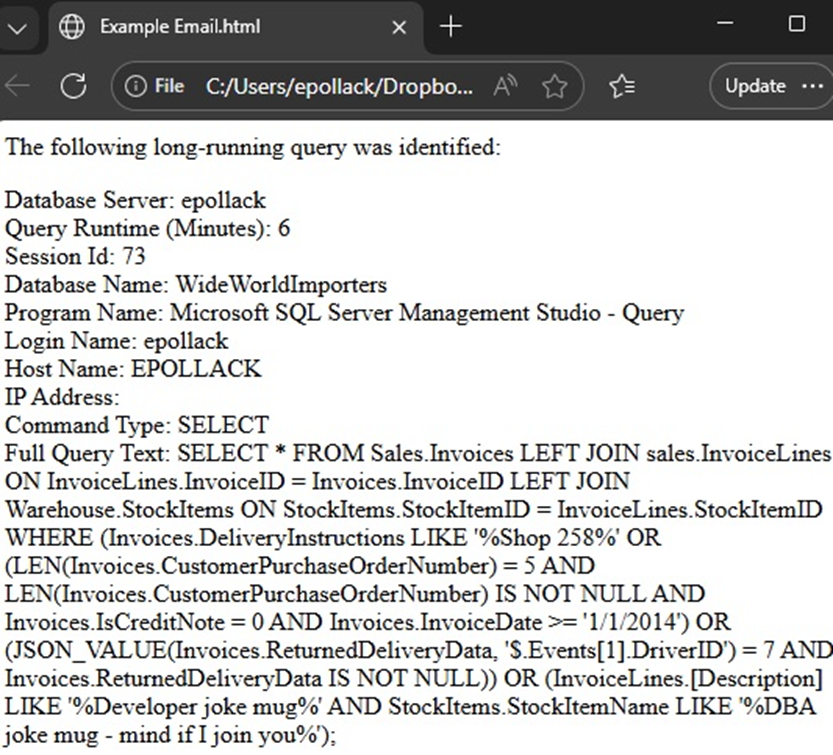This screenshot has width=833, height=755.
Task: Click the Session Id line in the report
Action: tap(73, 255)
